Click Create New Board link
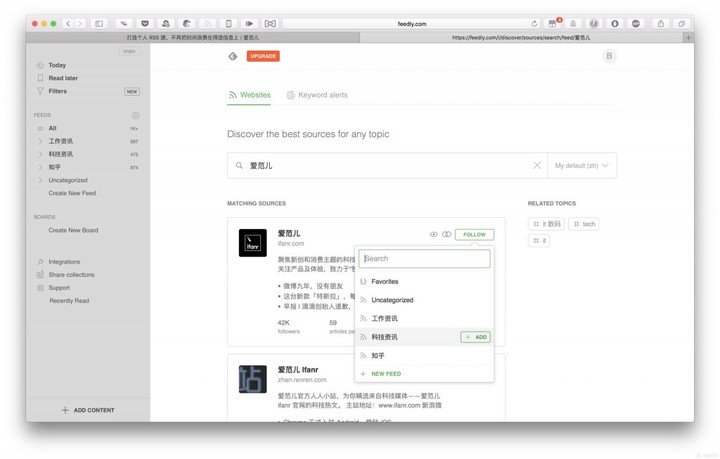The image size is (720, 459). [x=73, y=230]
